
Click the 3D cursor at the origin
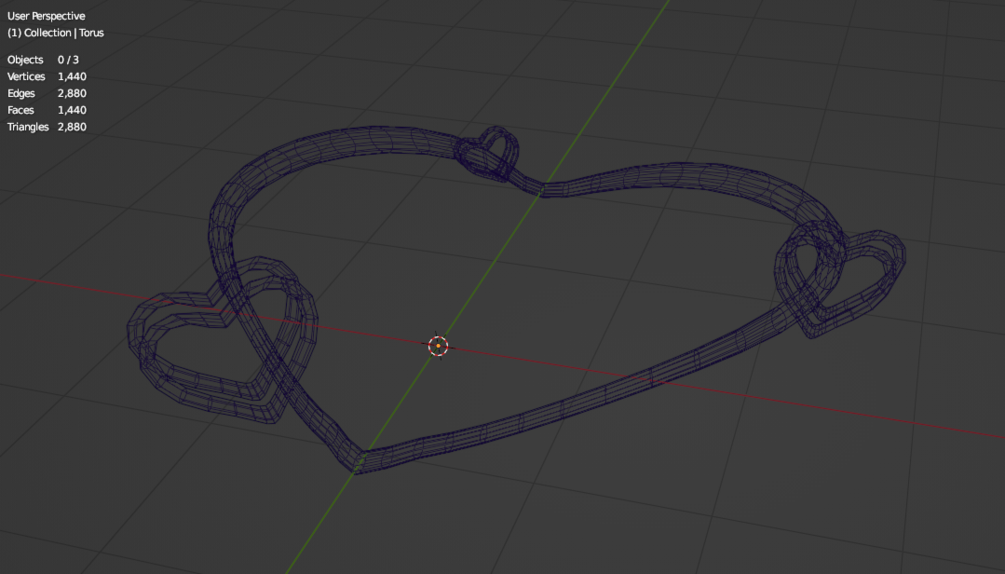(438, 346)
